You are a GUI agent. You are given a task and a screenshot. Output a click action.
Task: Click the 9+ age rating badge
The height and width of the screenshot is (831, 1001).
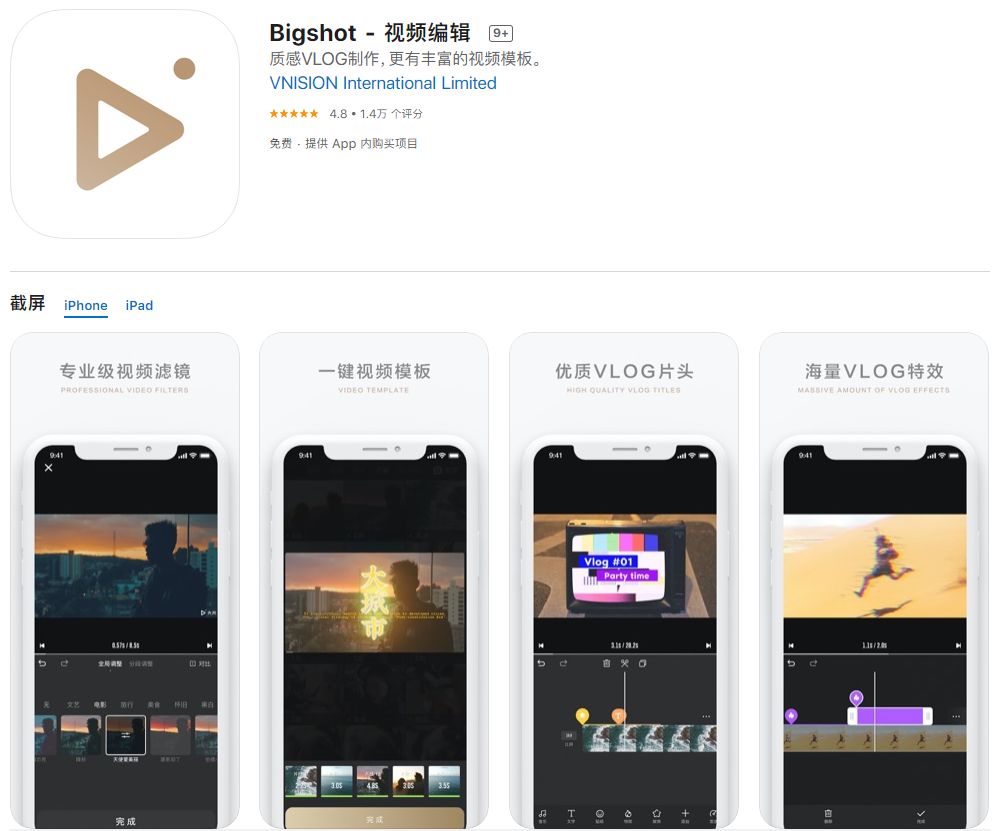tap(501, 33)
